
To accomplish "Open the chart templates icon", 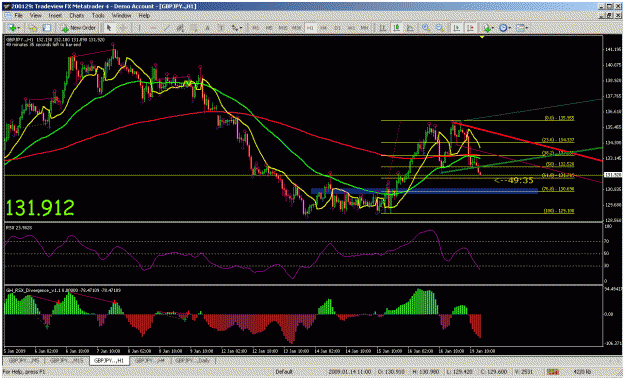I will pos(520,28).
